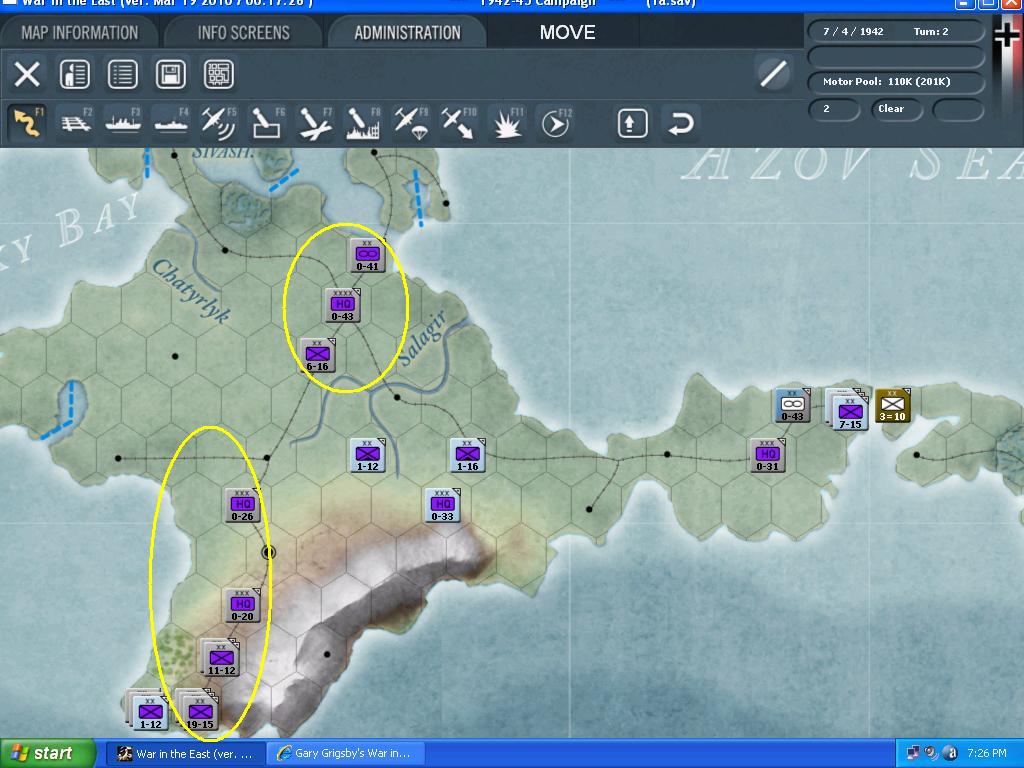The height and width of the screenshot is (768, 1024).
Task: Select the 6-16 infantry unit counter
Action: coord(317,355)
